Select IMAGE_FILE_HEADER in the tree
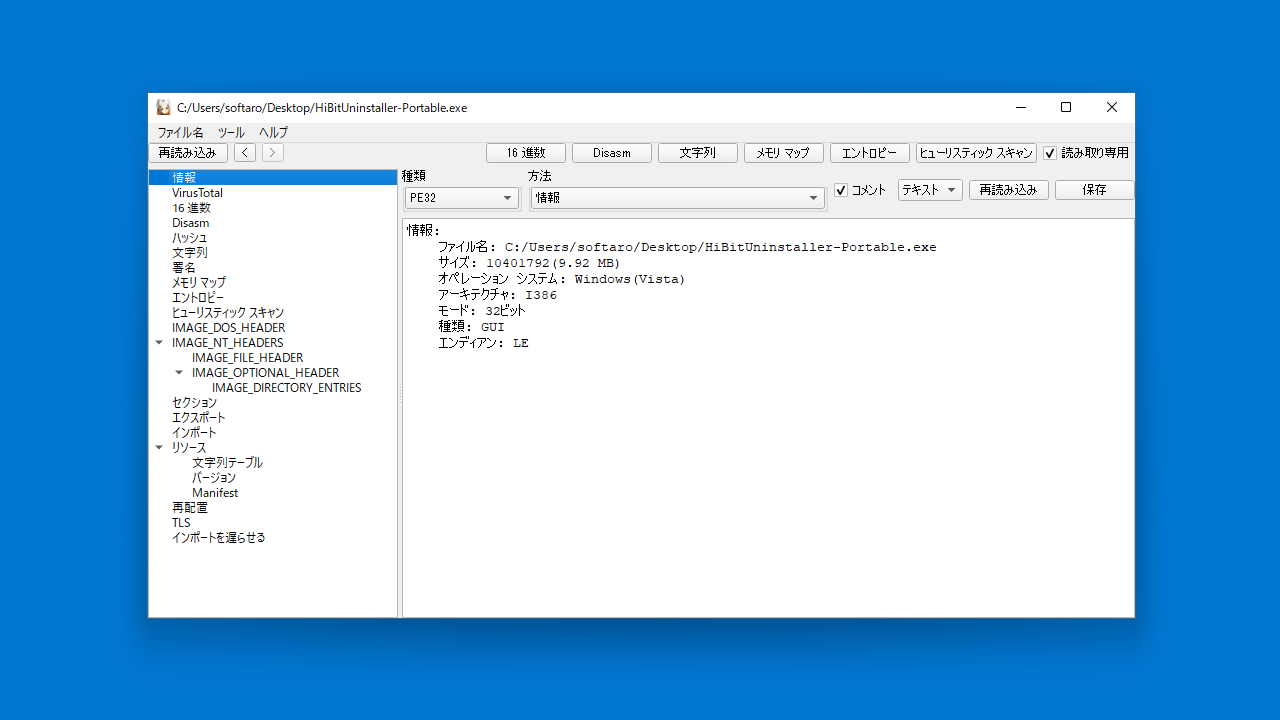Screen dimensions: 1280x720 (x=247, y=358)
